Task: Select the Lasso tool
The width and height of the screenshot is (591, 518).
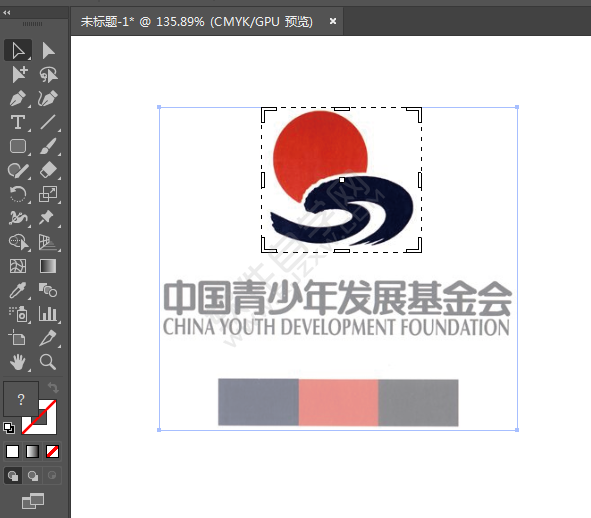Action: (48, 75)
